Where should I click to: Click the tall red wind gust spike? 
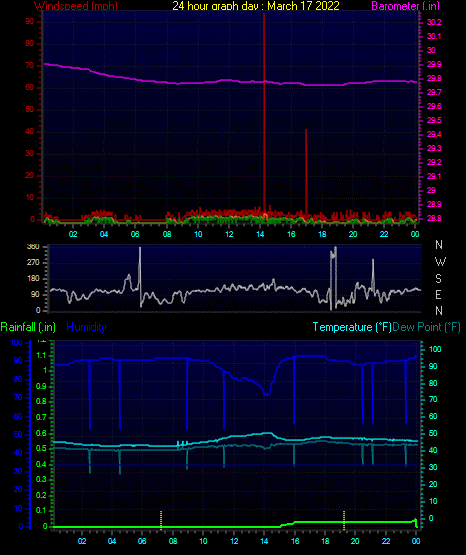click(264, 113)
